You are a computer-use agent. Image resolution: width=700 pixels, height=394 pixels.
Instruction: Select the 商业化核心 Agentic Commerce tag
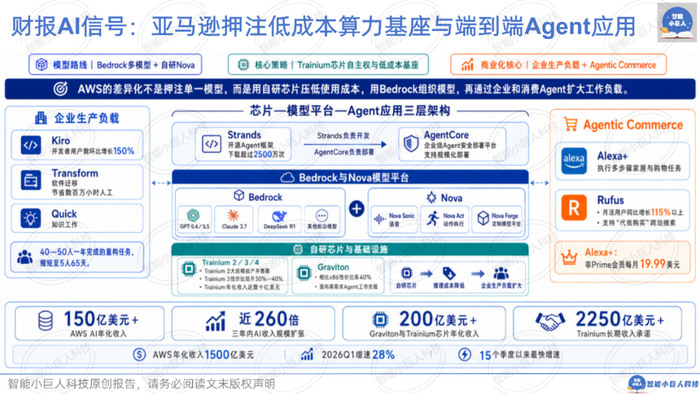point(558,65)
